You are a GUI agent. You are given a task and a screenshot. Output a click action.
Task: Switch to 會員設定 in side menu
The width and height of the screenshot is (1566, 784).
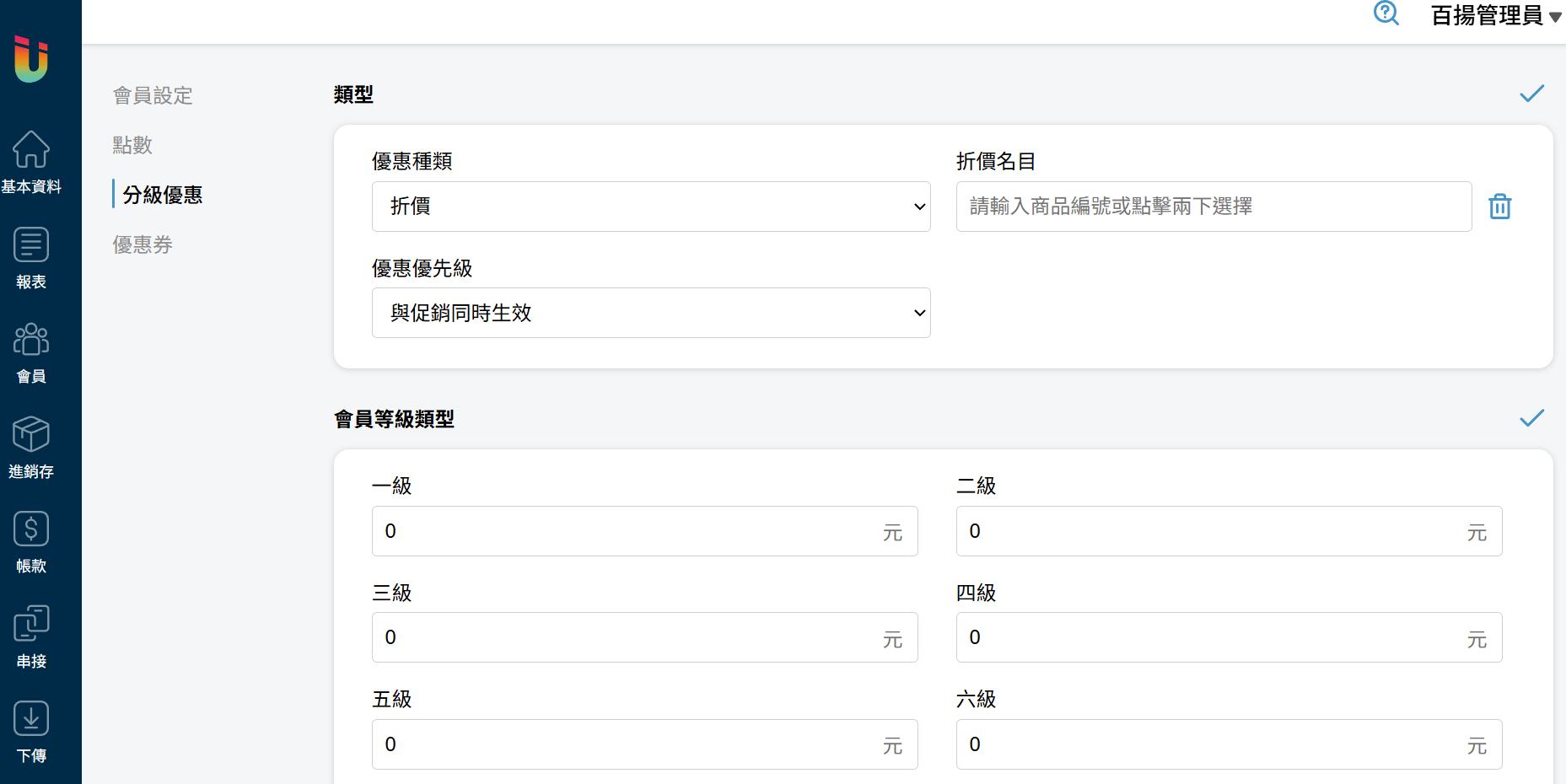pyautogui.click(x=153, y=96)
